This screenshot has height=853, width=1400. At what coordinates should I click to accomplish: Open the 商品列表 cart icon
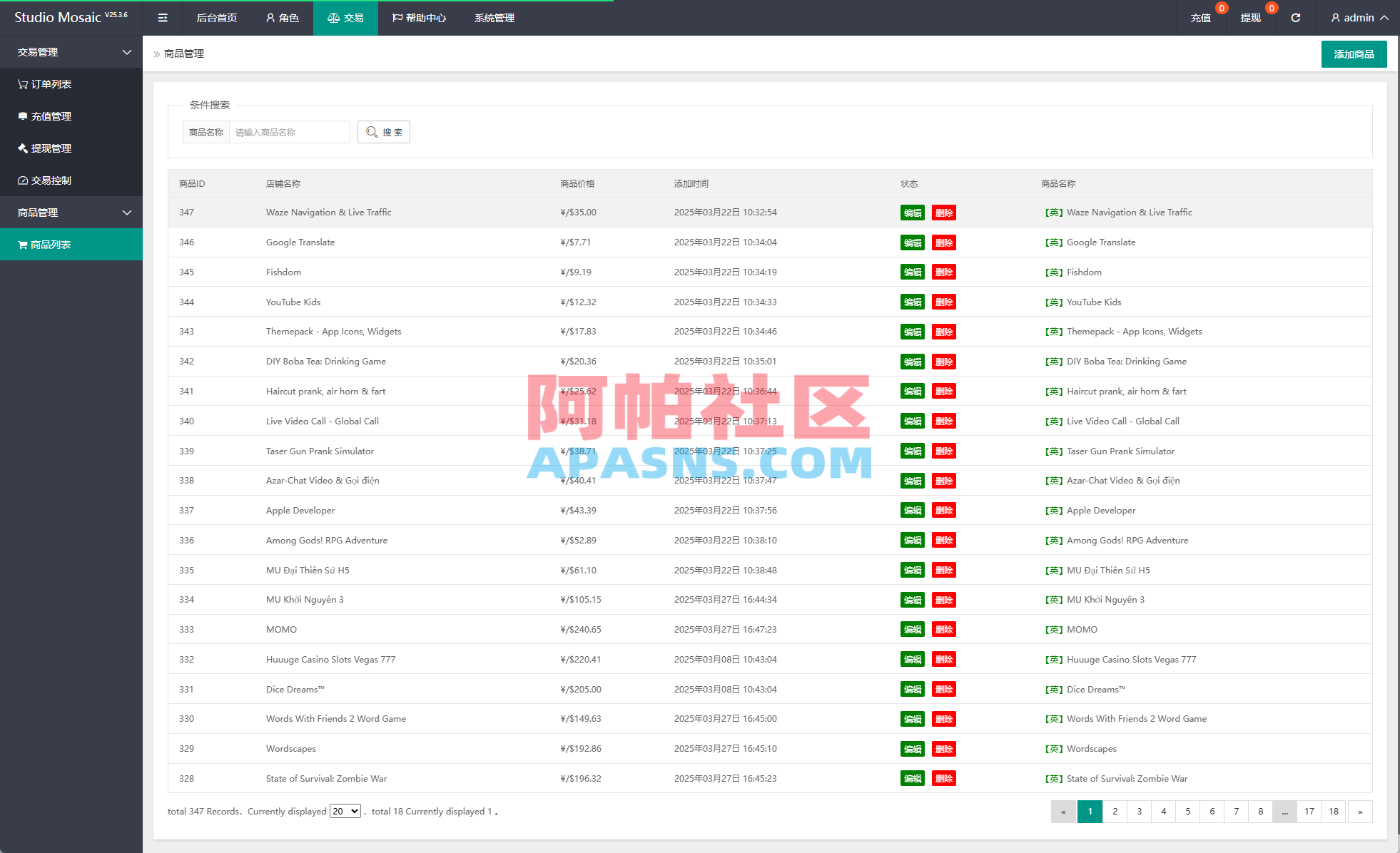point(22,245)
